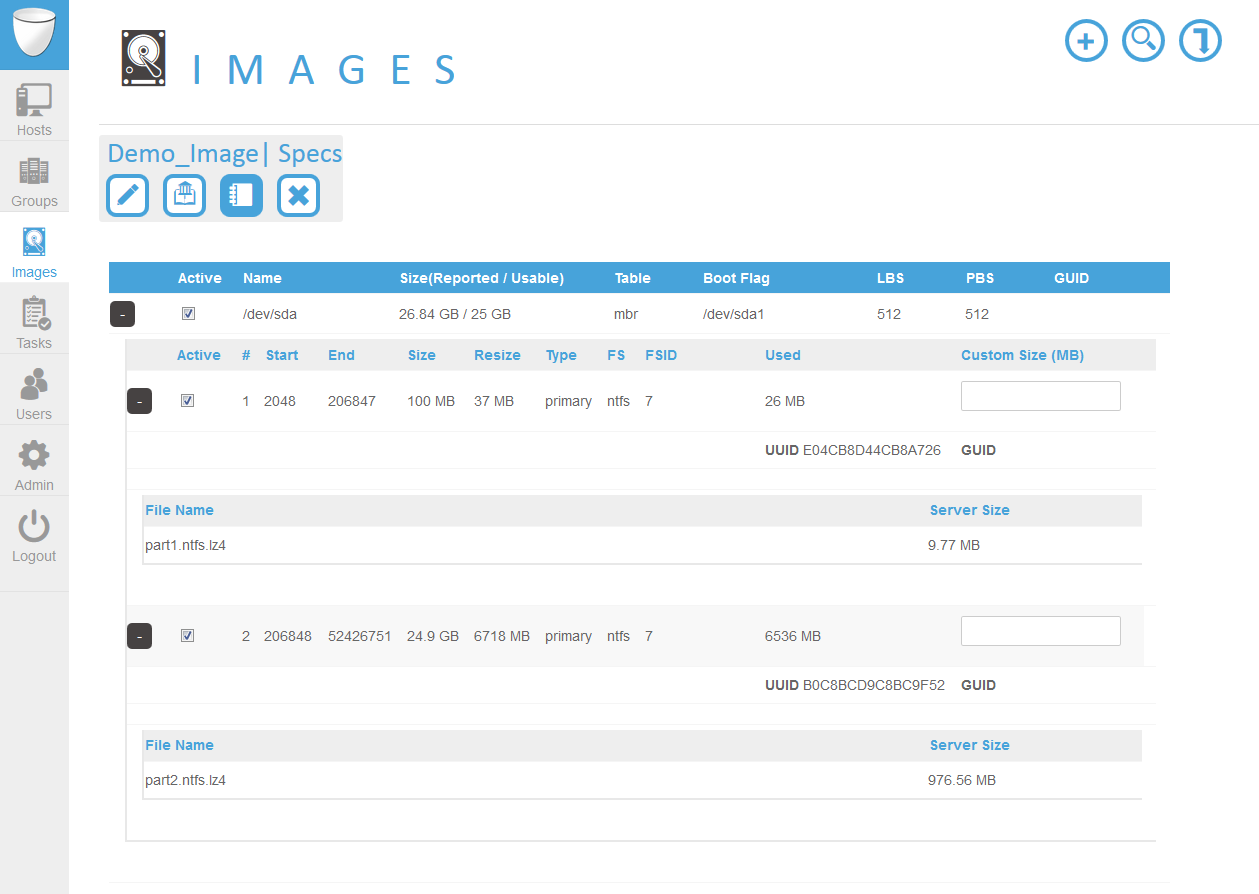Open the image search icon
Screen dimensions: 1259x894
[1143, 41]
